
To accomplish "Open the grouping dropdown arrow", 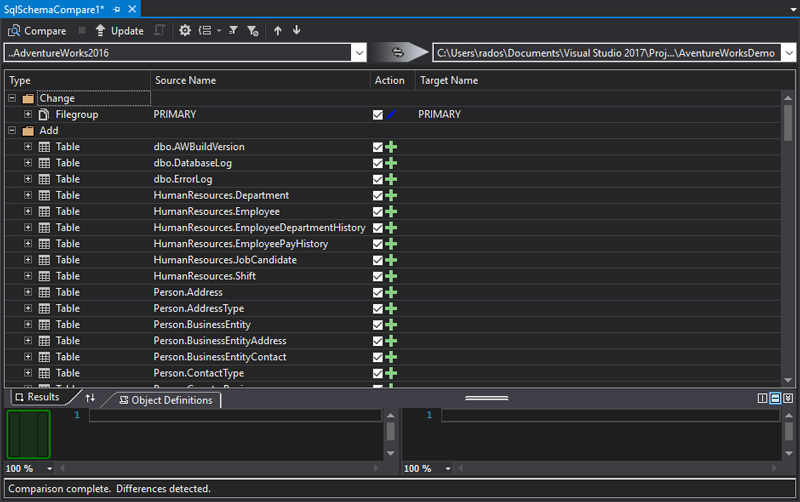I will pos(219,31).
